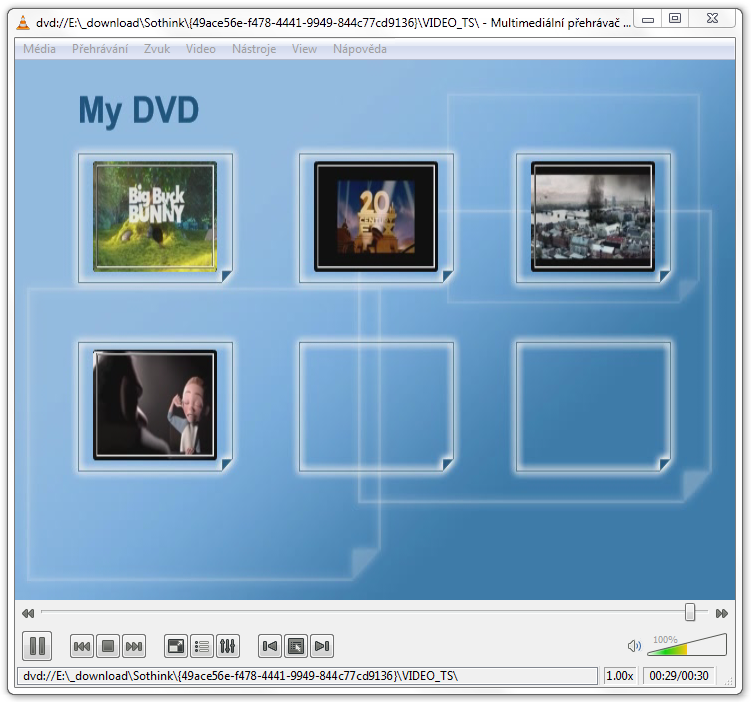
Task: Open the Zvuk menu
Action: (x=157, y=49)
